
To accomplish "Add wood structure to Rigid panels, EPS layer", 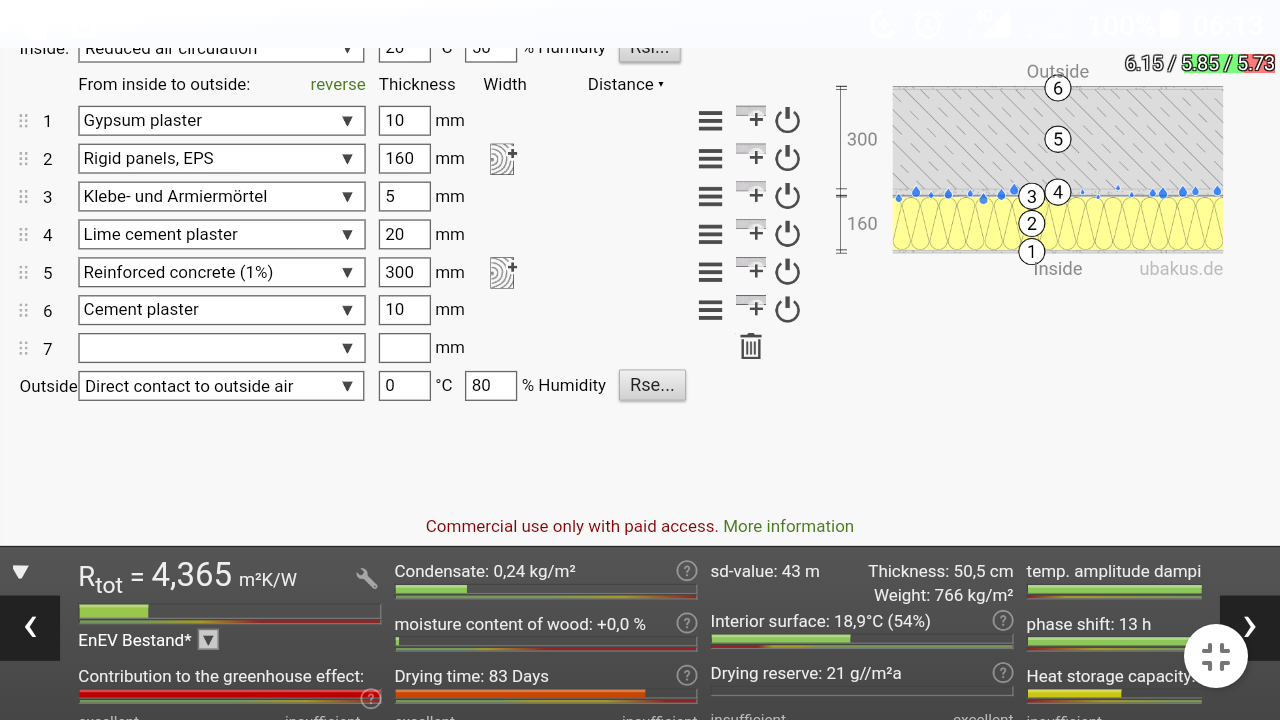I will 502,159.
